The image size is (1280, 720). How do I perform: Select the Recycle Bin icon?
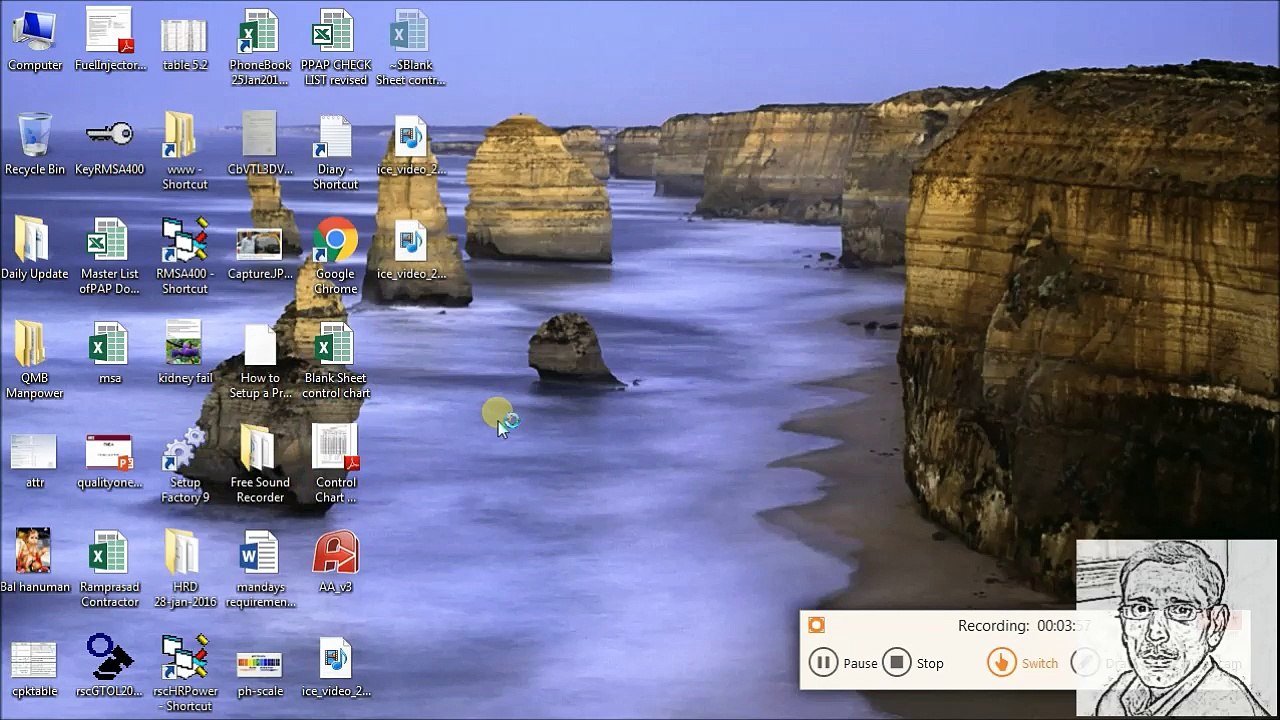[35, 144]
